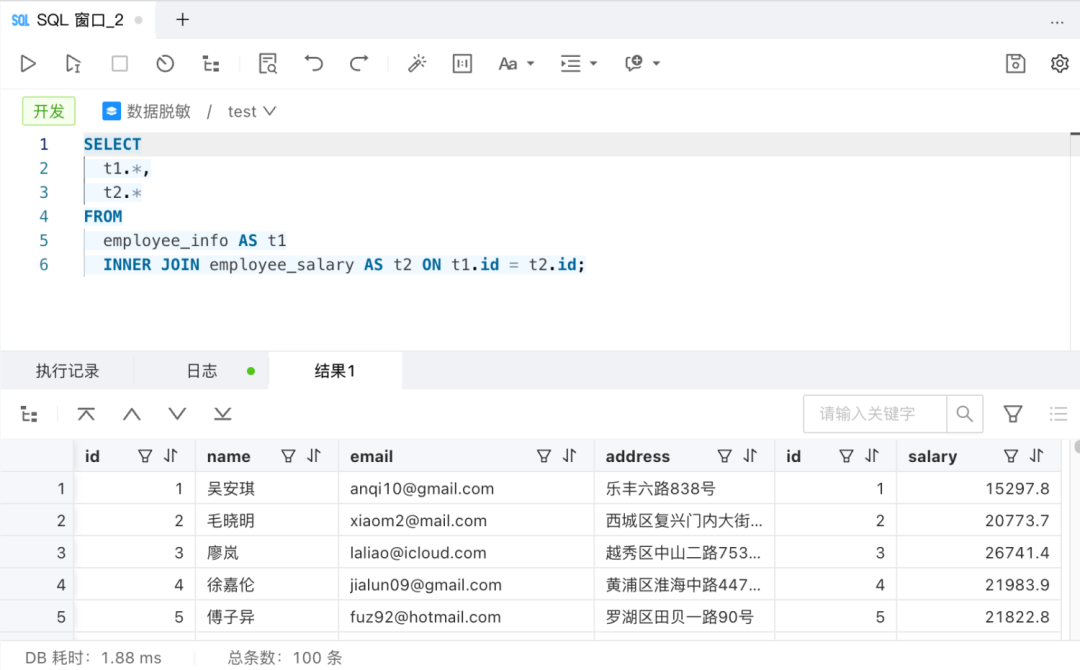This screenshot has height=670, width=1080.
Task: Jump to first result row
Action: pyautogui.click(x=86, y=415)
